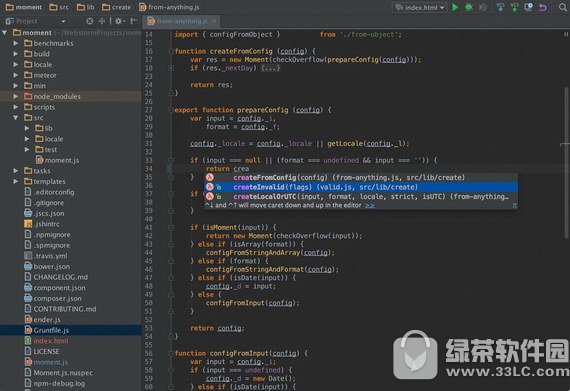Screen dimensions: 570x391
Task: Click the pi icon in completion popup
Action: [514, 206]
